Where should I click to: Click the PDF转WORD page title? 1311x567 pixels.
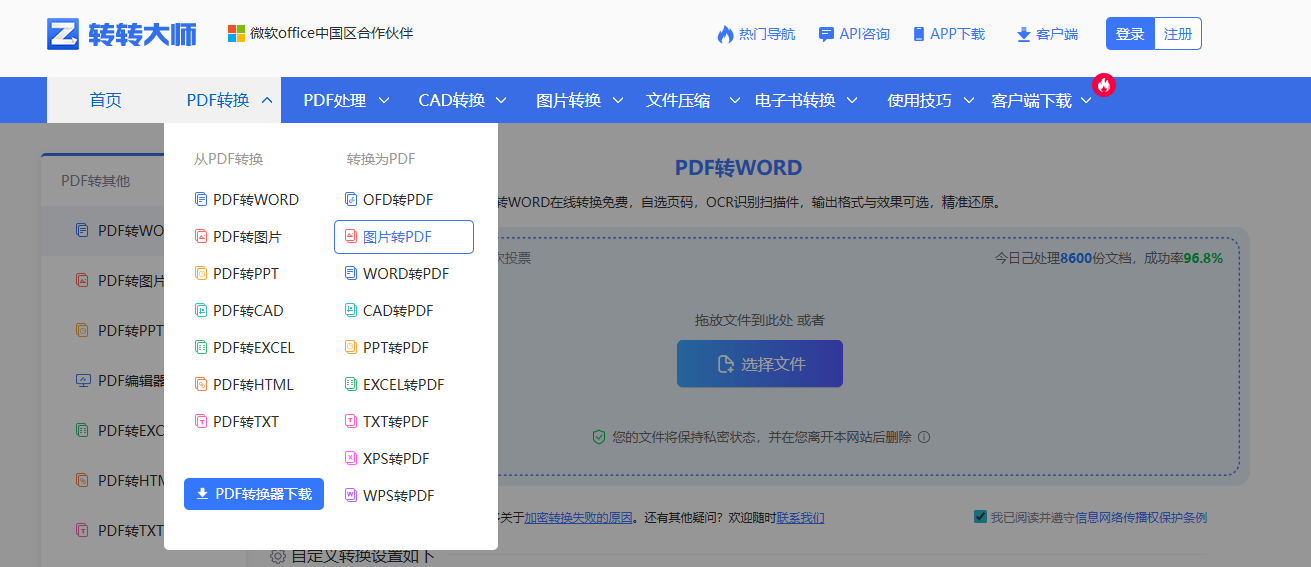click(738, 168)
